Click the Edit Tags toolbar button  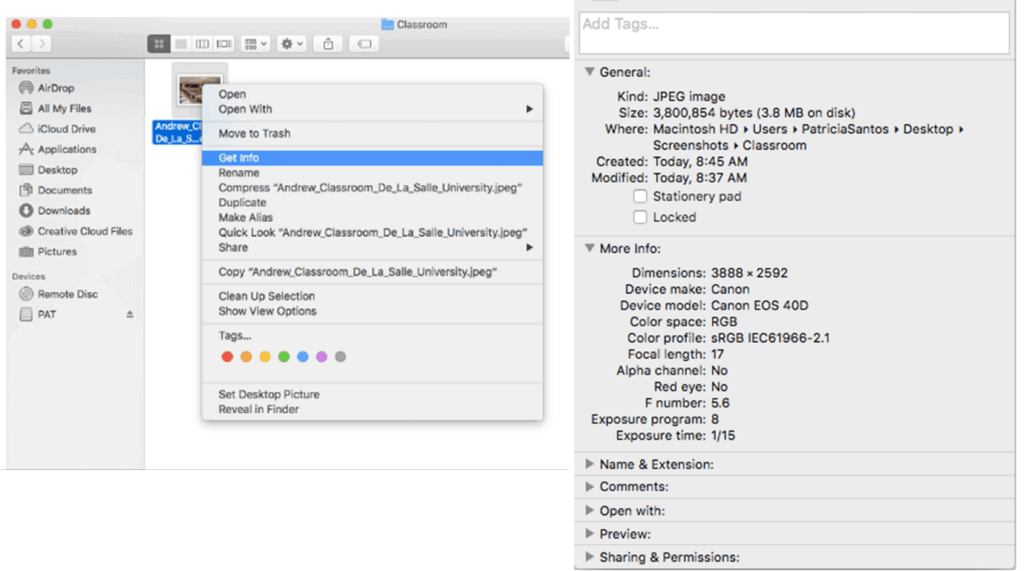(364, 44)
